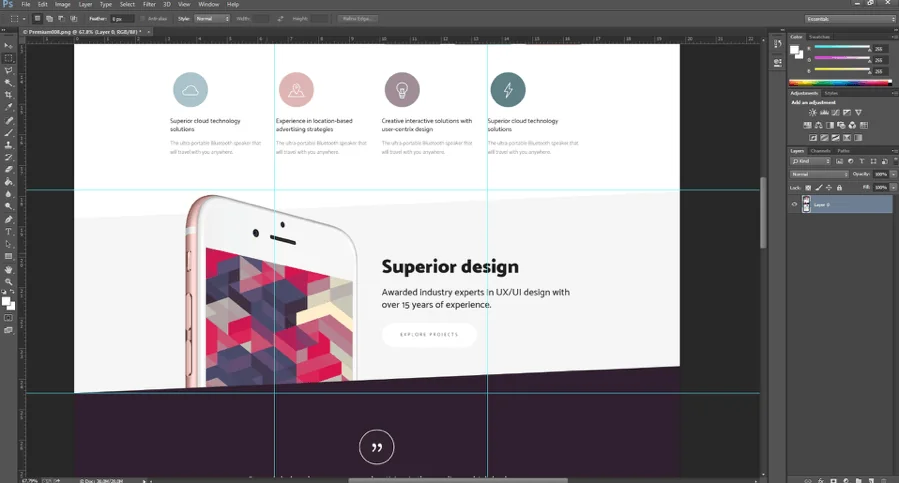The height and width of the screenshot is (483, 899).
Task: Add an Invert adjustment
Action: 812,138
